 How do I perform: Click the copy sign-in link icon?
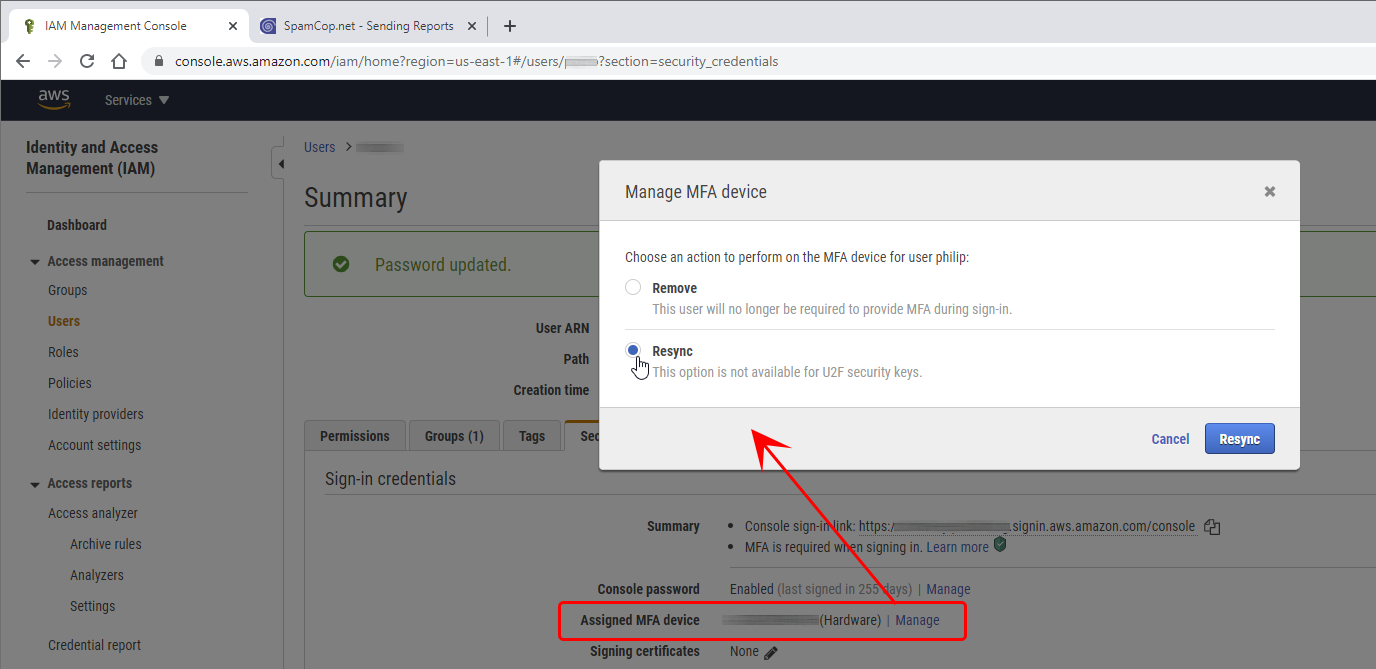(1212, 527)
